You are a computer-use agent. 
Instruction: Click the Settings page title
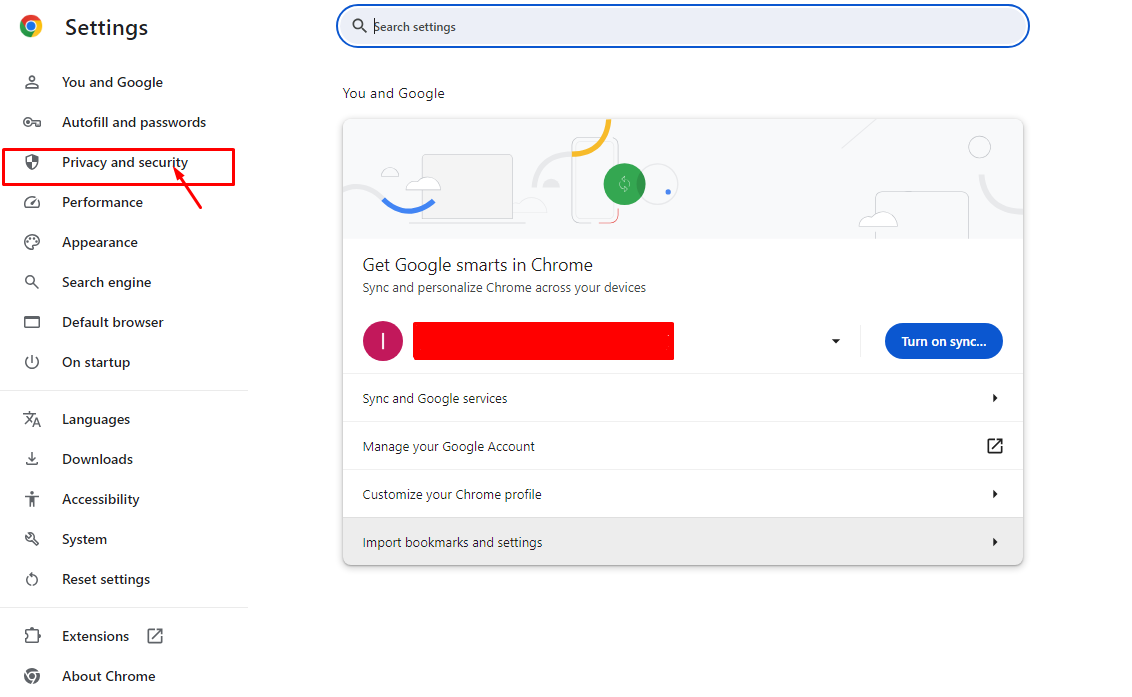pos(106,27)
